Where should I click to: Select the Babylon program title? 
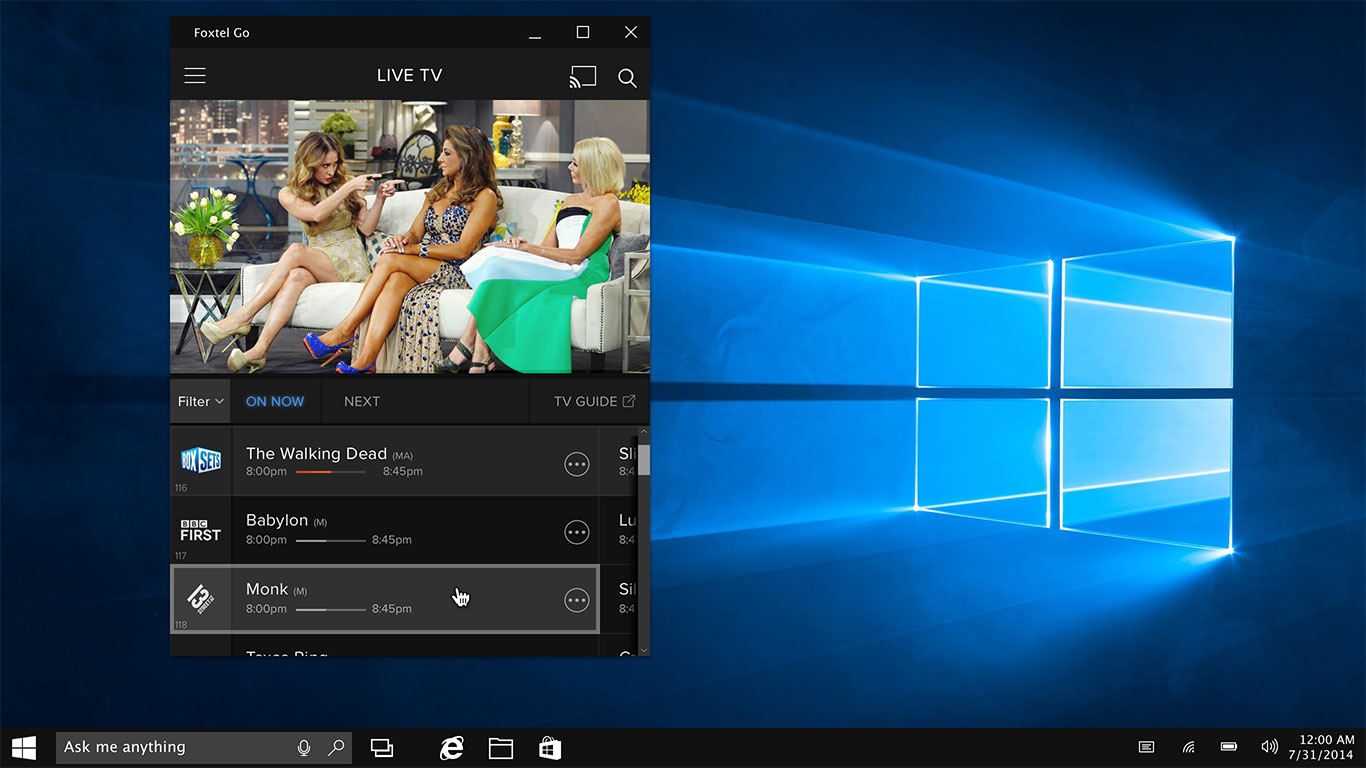click(x=277, y=520)
